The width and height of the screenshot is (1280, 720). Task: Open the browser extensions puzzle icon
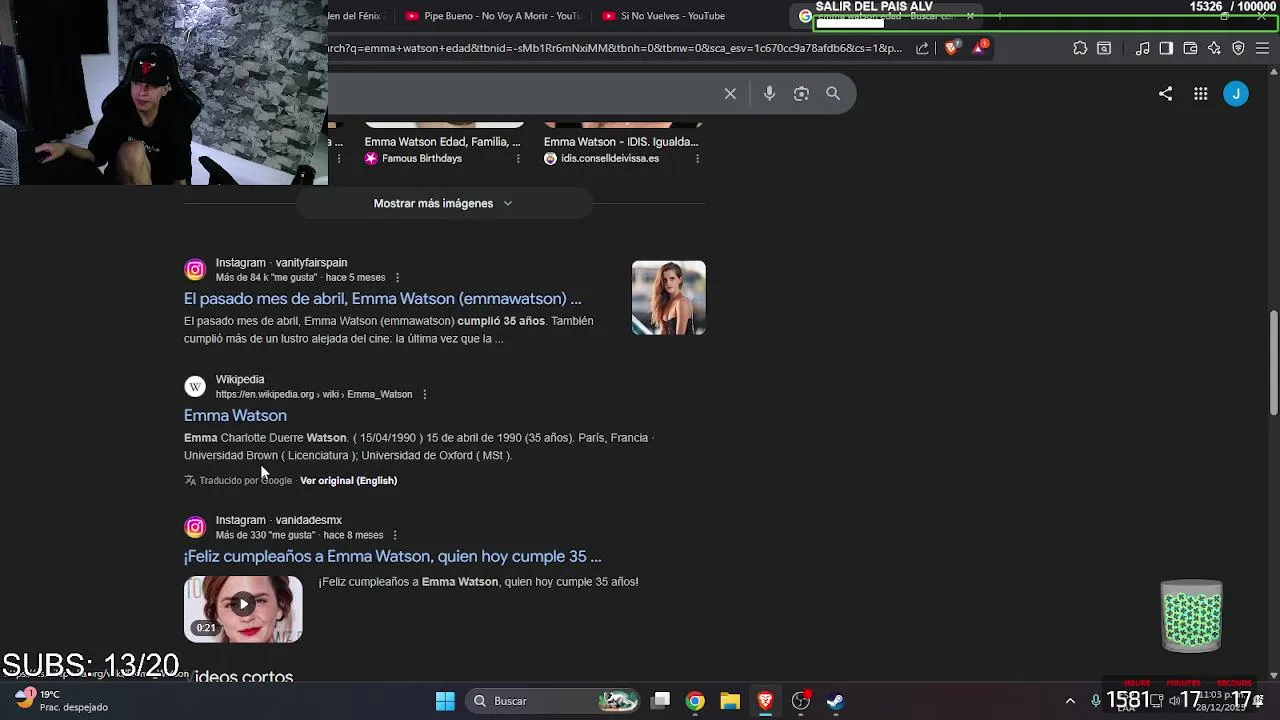1080,48
